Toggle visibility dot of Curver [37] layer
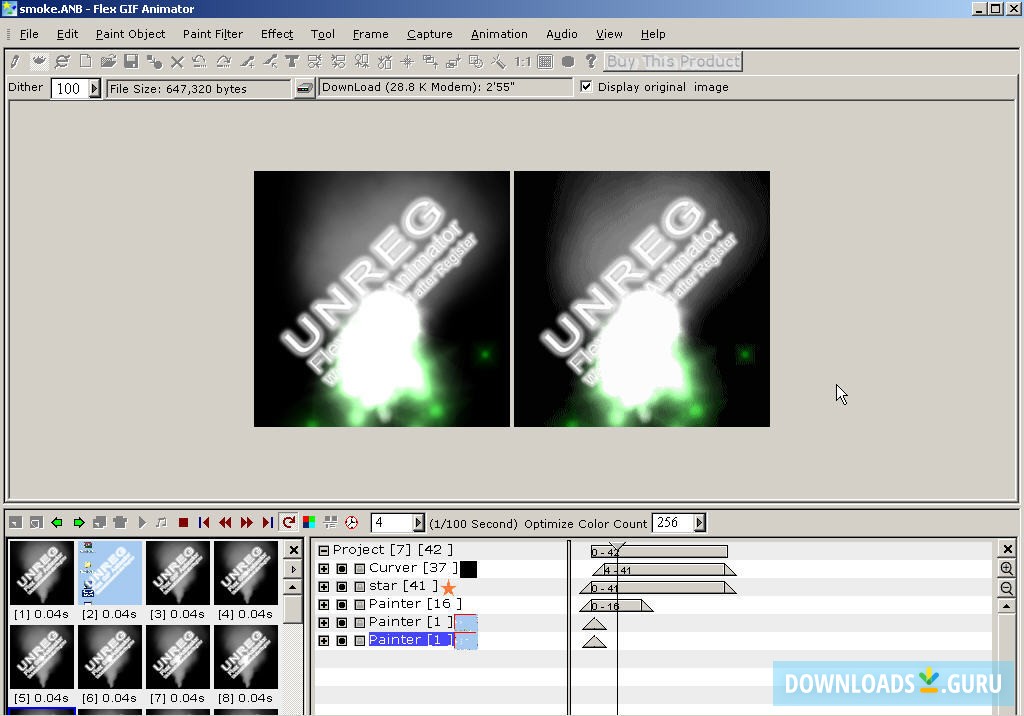Screen dimensions: 1024x716 coord(342,569)
